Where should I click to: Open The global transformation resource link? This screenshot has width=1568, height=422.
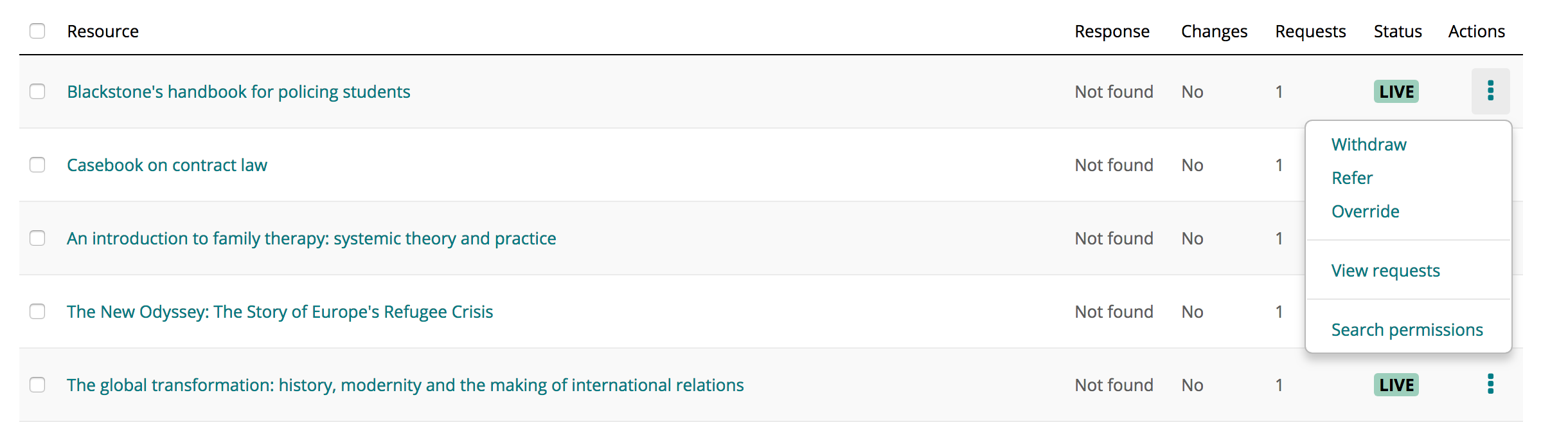(405, 385)
